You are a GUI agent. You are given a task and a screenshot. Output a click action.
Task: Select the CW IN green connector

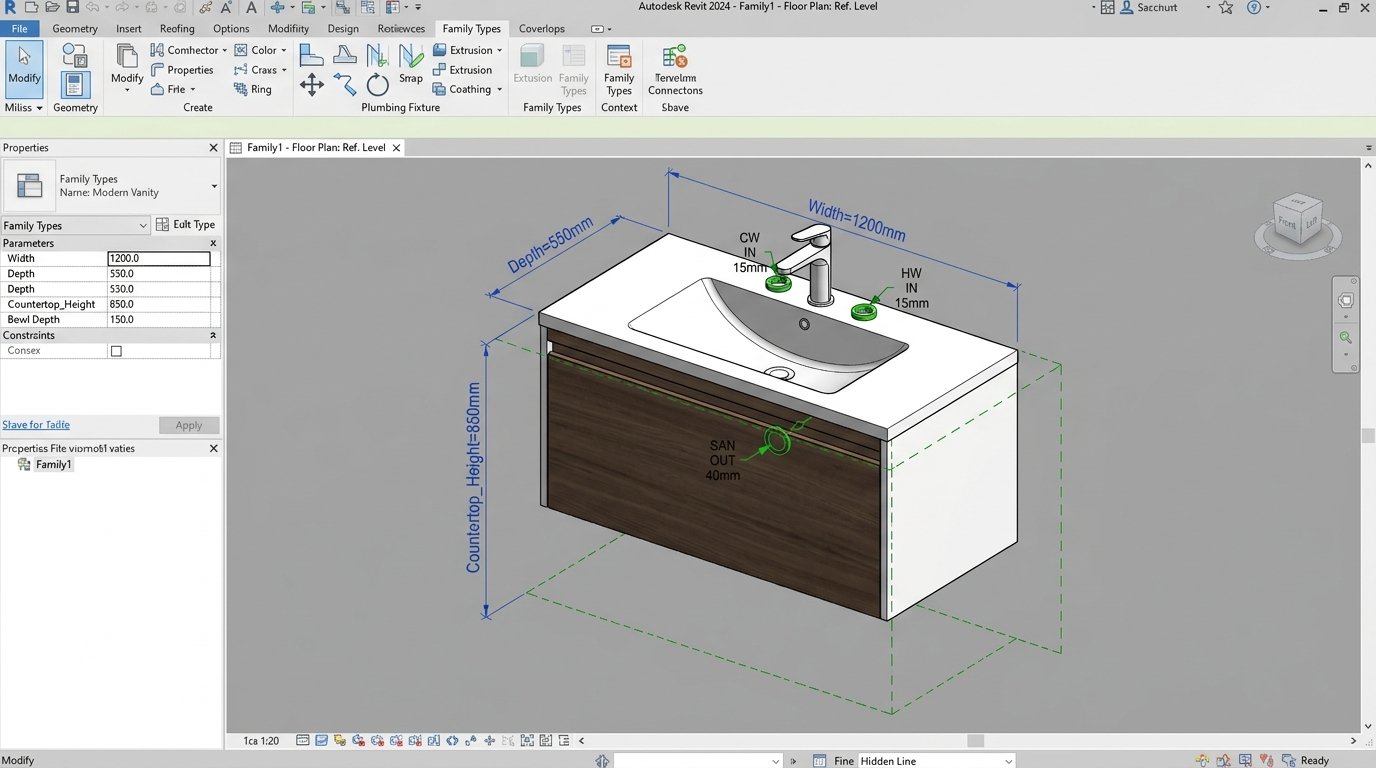tap(779, 283)
